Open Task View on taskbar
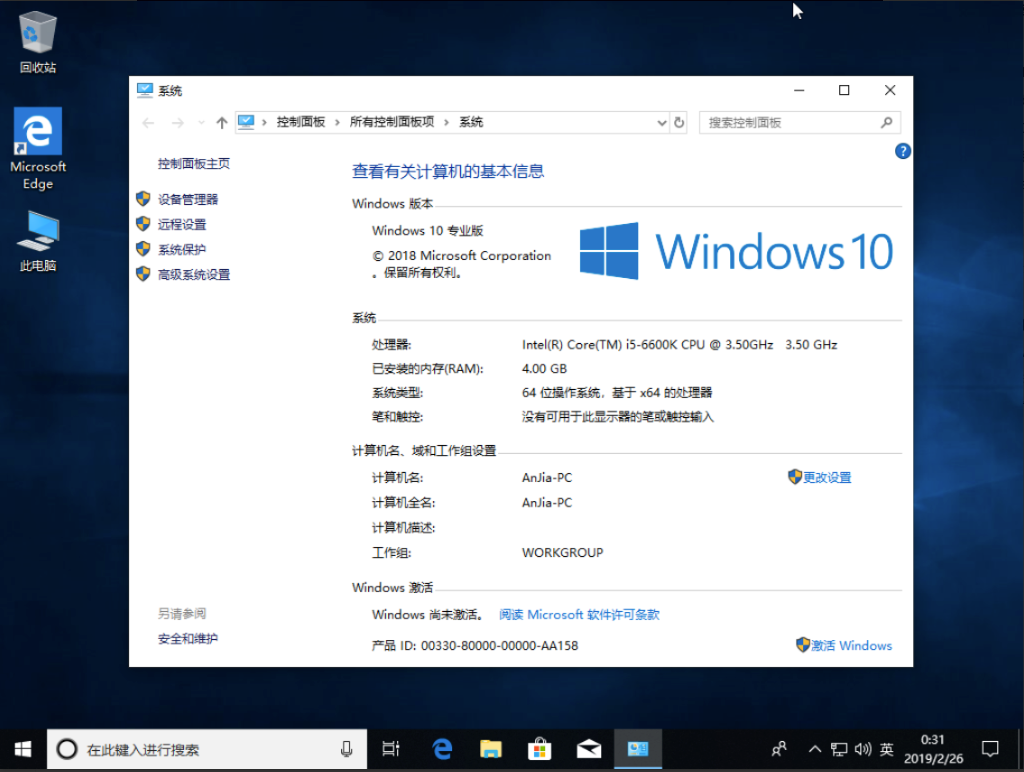 pos(391,749)
